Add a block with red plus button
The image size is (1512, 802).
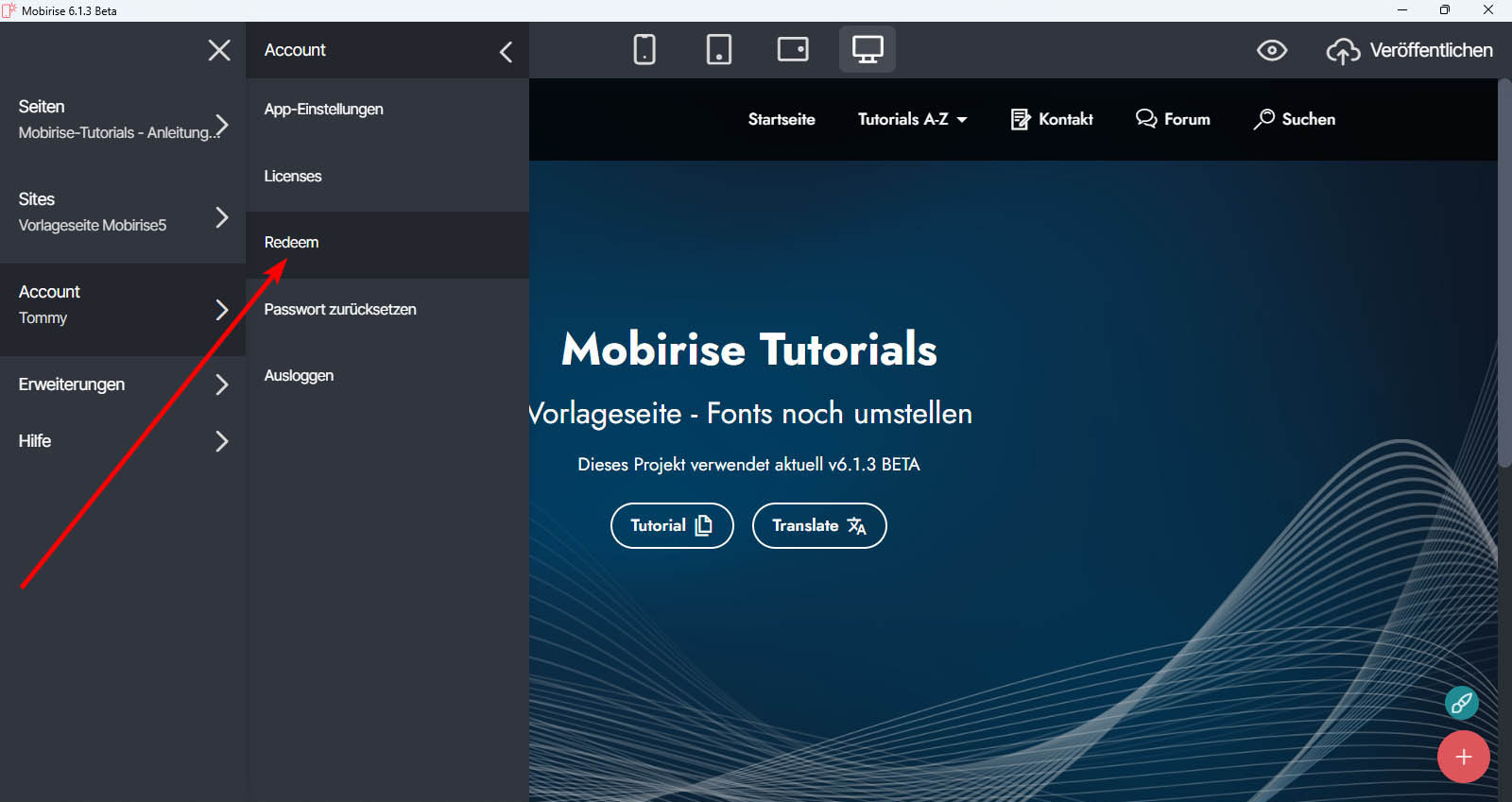click(x=1463, y=757)
